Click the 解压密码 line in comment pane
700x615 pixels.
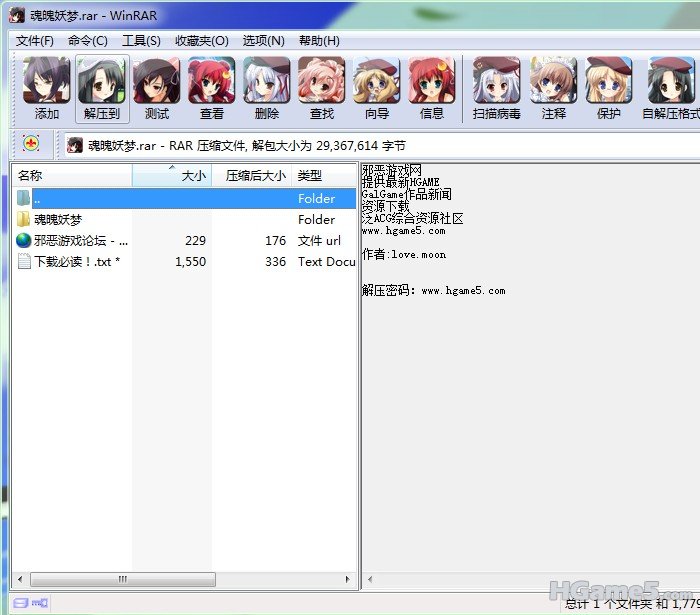pyautogui.click(x=433, y=291)
